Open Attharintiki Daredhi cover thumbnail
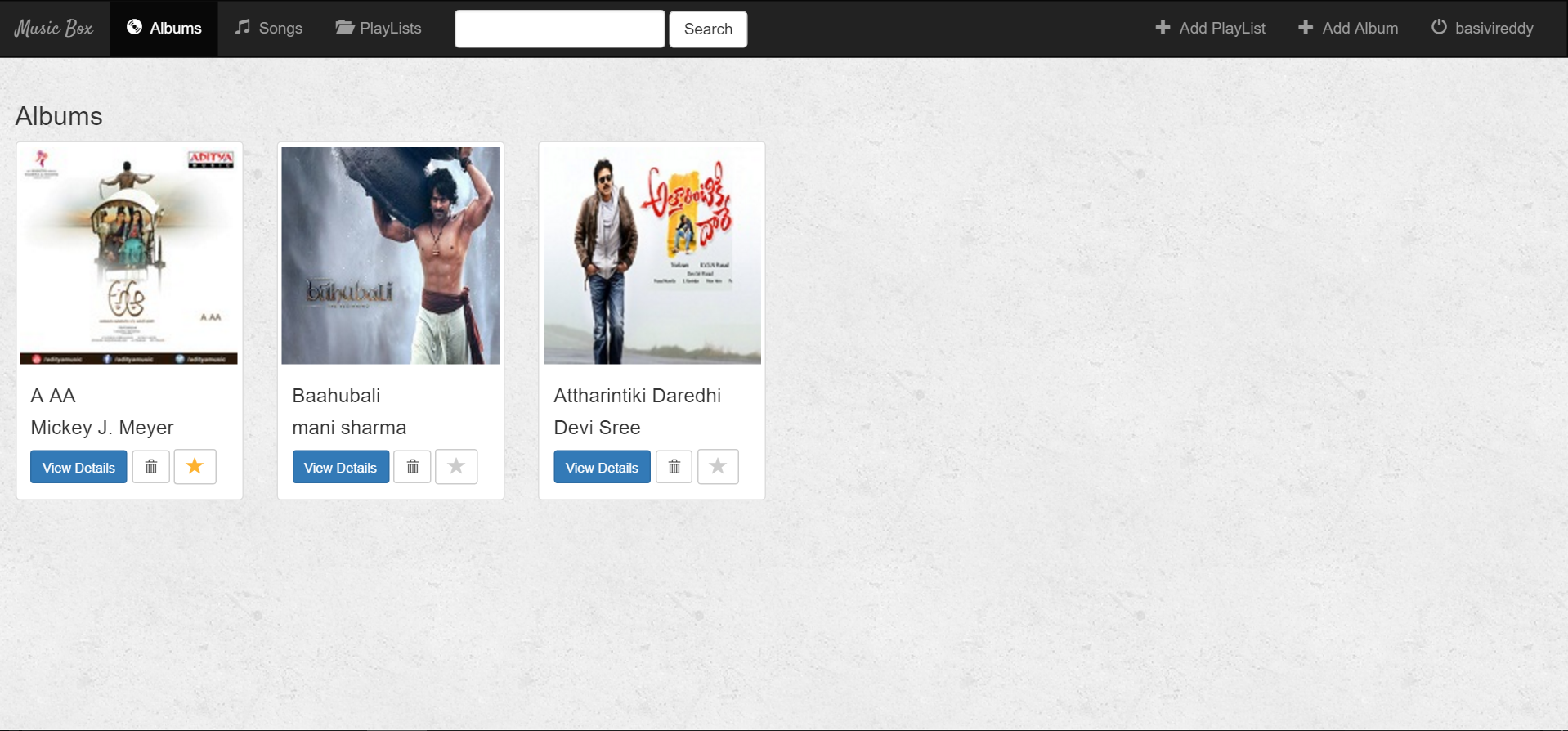This screenshot has height=731, width=1568. (652, 255)
